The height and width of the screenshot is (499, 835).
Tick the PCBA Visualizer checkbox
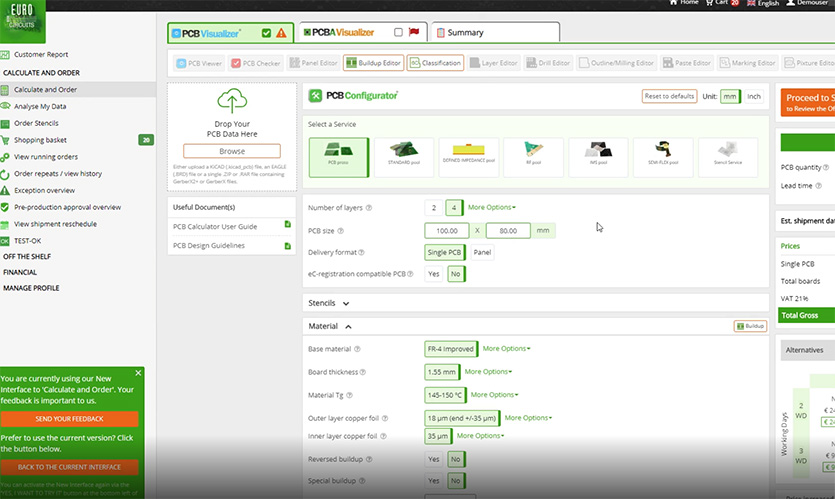tap(399, 32)
